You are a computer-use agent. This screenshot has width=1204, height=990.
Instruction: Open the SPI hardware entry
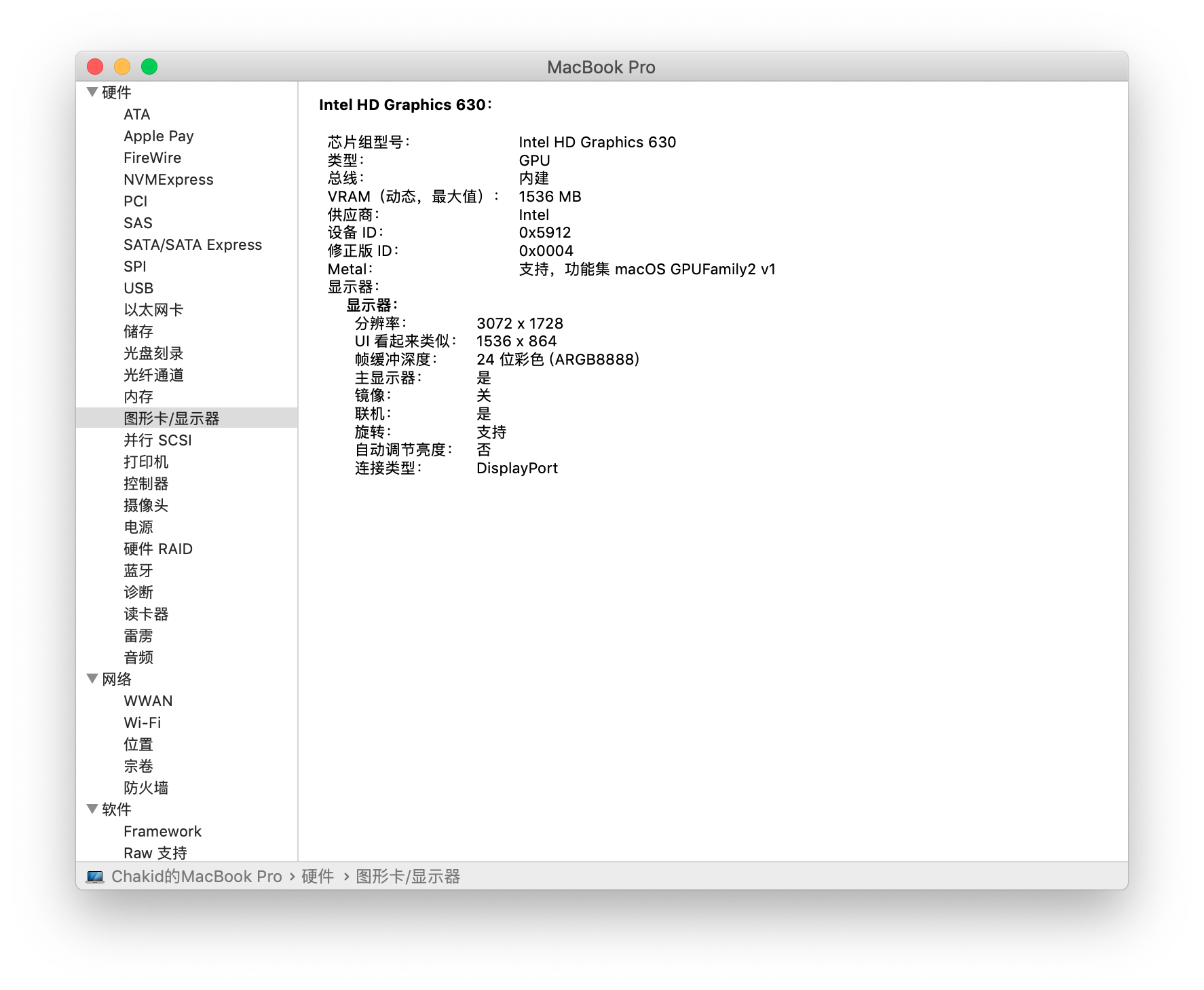[x=135, y=266]
